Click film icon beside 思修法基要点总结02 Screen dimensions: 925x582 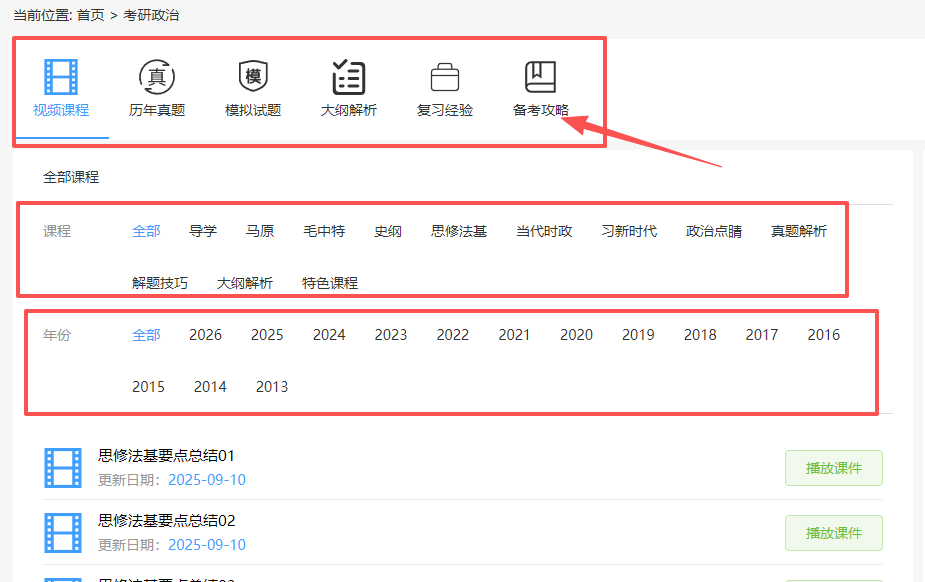pyautogui.click(x=63, y=532)
